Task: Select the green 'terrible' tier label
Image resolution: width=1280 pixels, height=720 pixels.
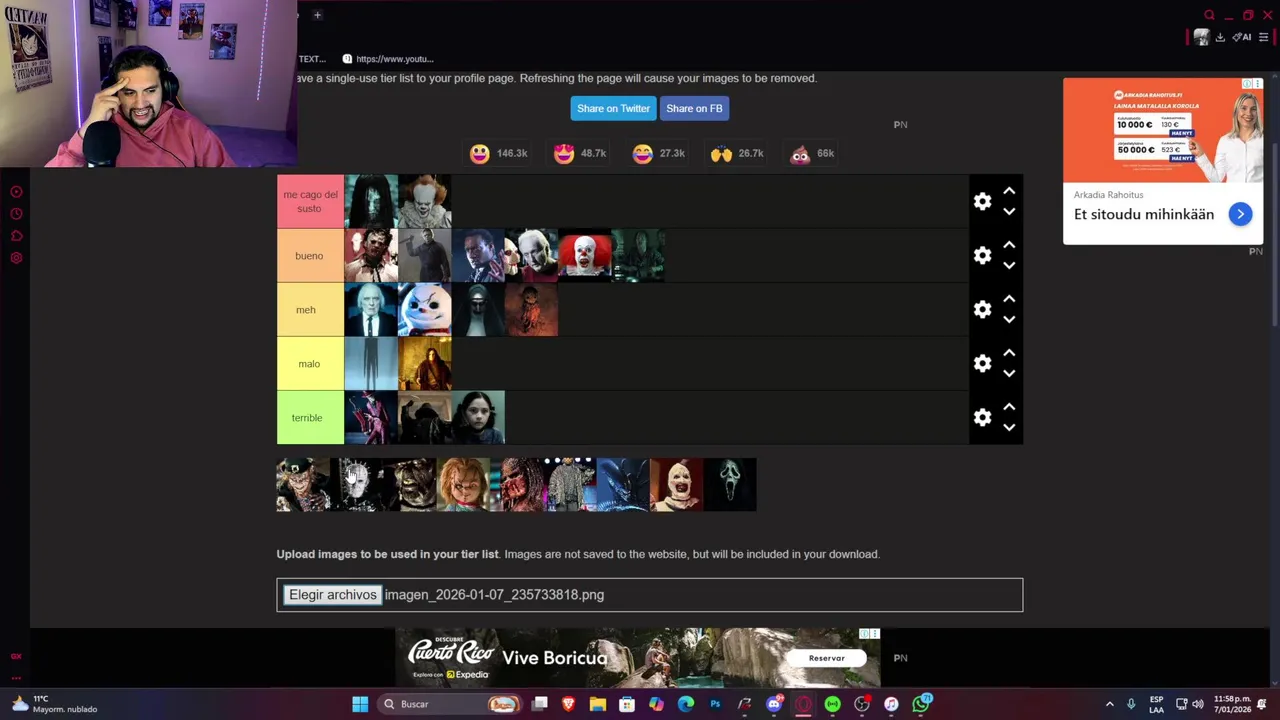Action: click(x=310, y=418)
